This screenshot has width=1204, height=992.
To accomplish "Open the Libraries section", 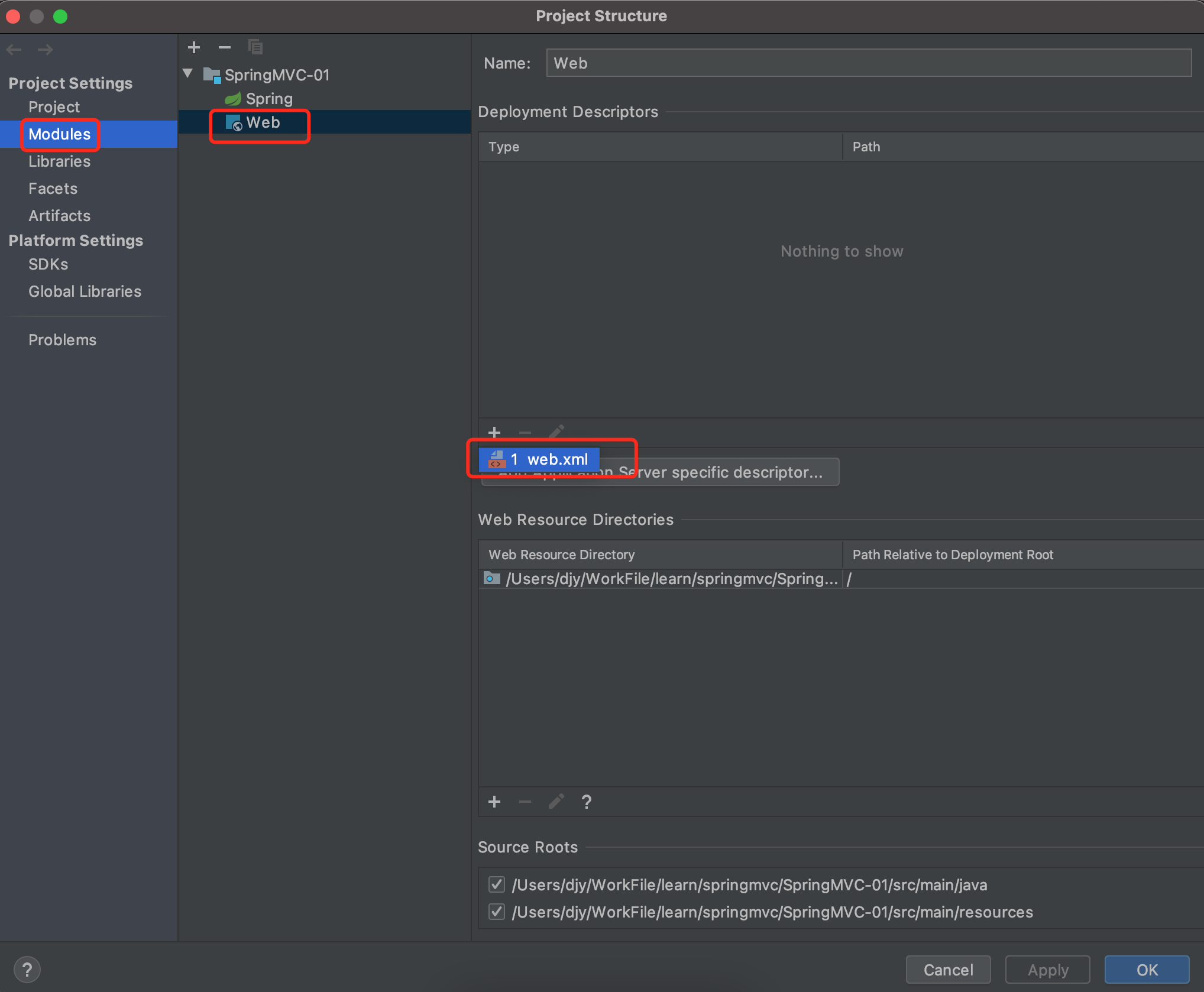I will (59, 161).
